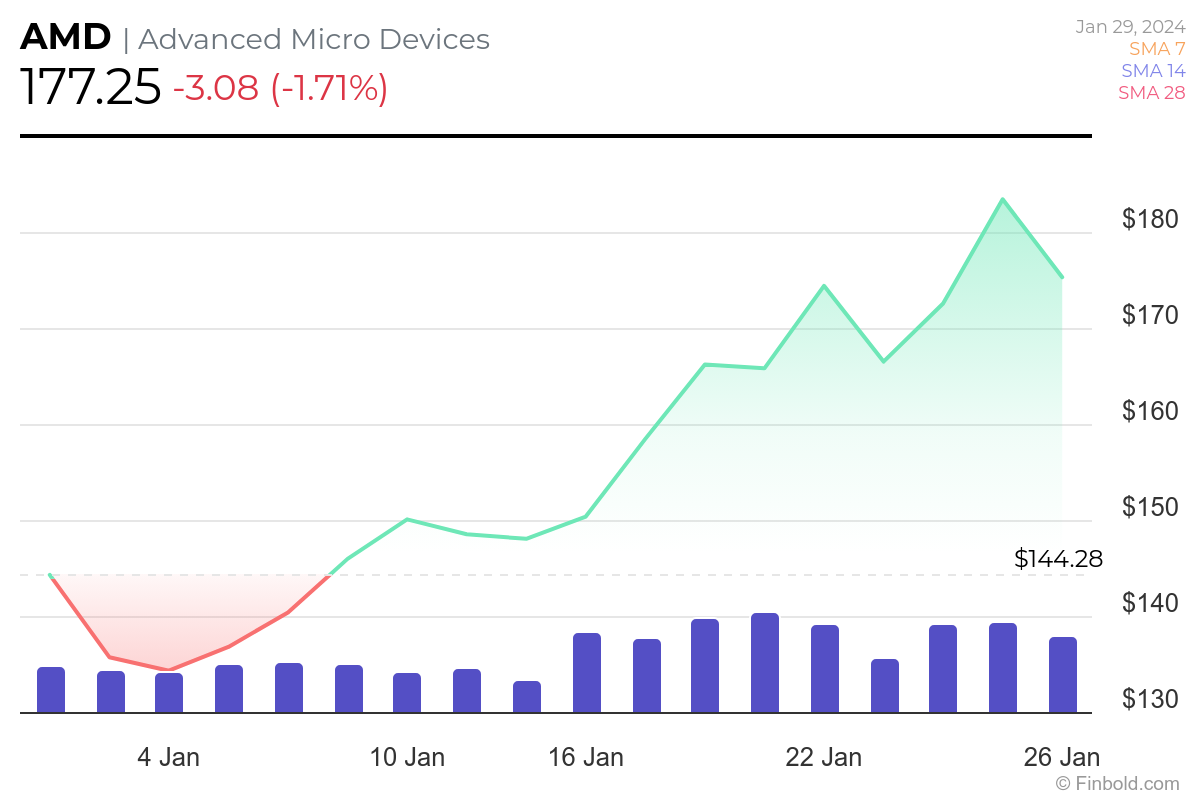Click the highest price peak on the green line
The height and width of the screenshot is (800, 1200).
pyautogui.click(x=1002, y=200)
